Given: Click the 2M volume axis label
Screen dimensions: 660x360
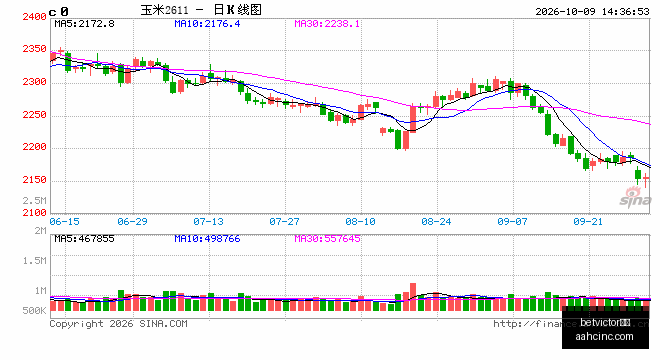Looking at the screenshot, I should pos(40,231).
